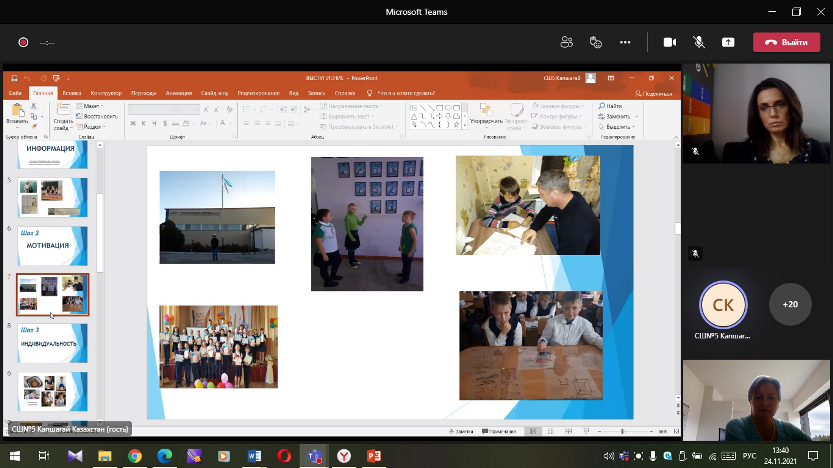
Task: Click the Вставка ribbon tab
Action: [71, 92]
